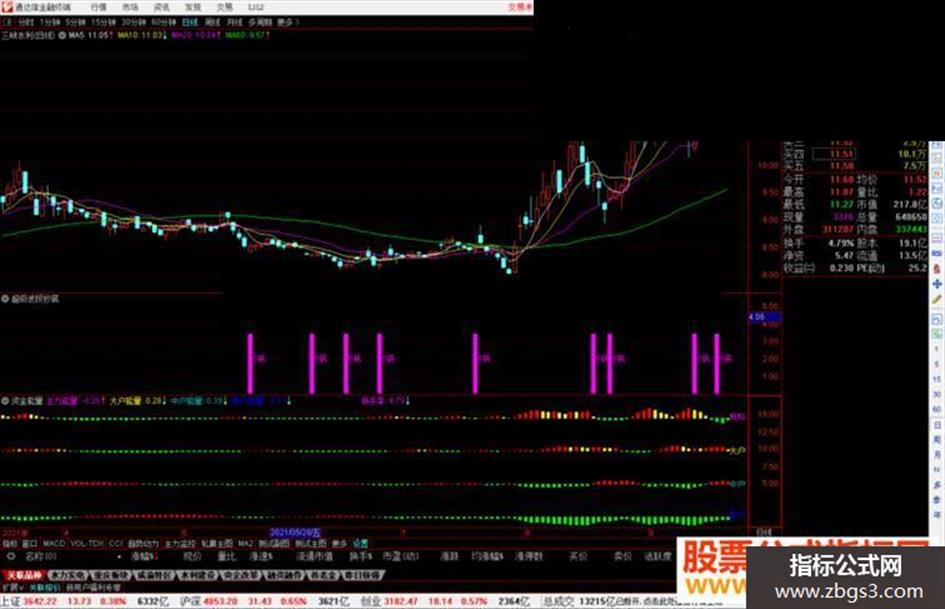
Task: Click the red app logo icon
Action: pos(7,7)
